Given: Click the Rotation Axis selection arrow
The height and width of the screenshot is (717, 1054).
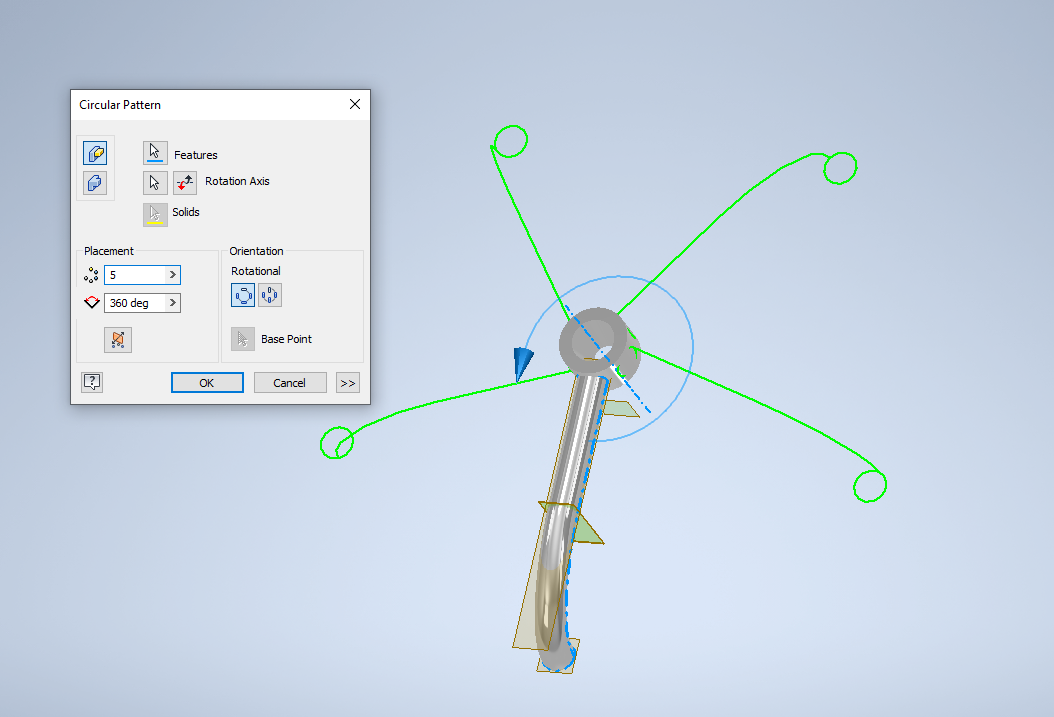Looking at the screenshot, I should 155,182.
